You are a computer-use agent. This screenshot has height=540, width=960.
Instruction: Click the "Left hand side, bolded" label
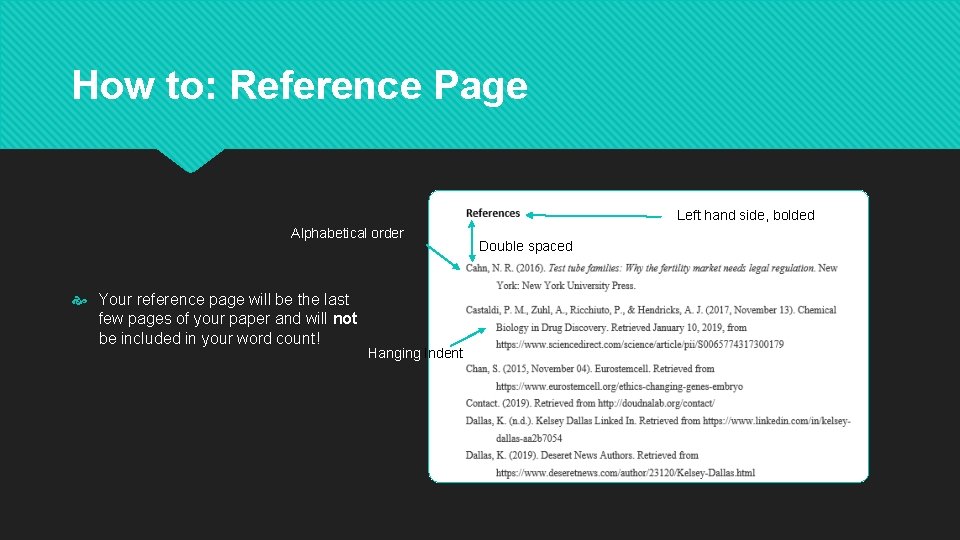745,216
